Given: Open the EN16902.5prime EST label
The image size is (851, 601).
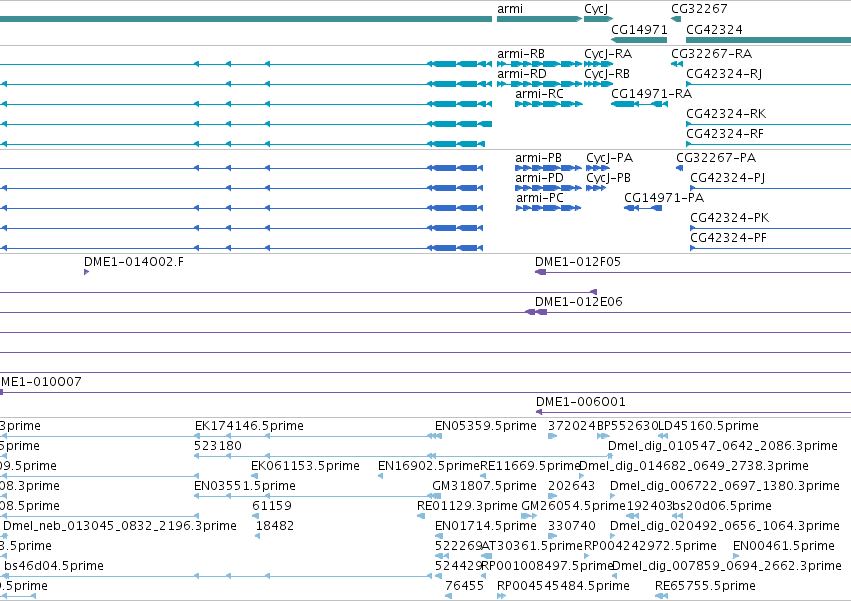Looking at the screenshot, I should (x=429, y=466).
